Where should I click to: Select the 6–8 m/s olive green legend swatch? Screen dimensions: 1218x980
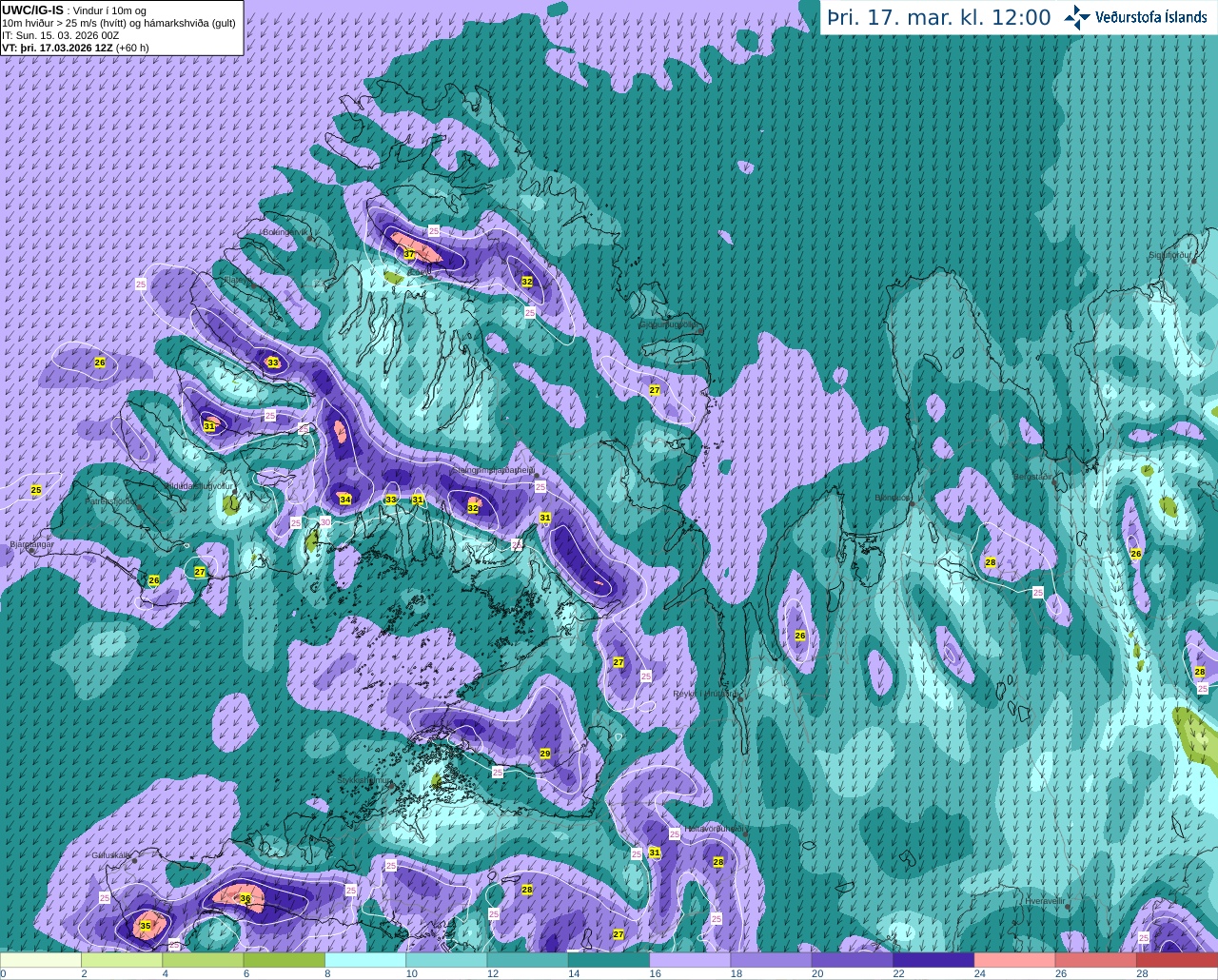coord(285,960)
